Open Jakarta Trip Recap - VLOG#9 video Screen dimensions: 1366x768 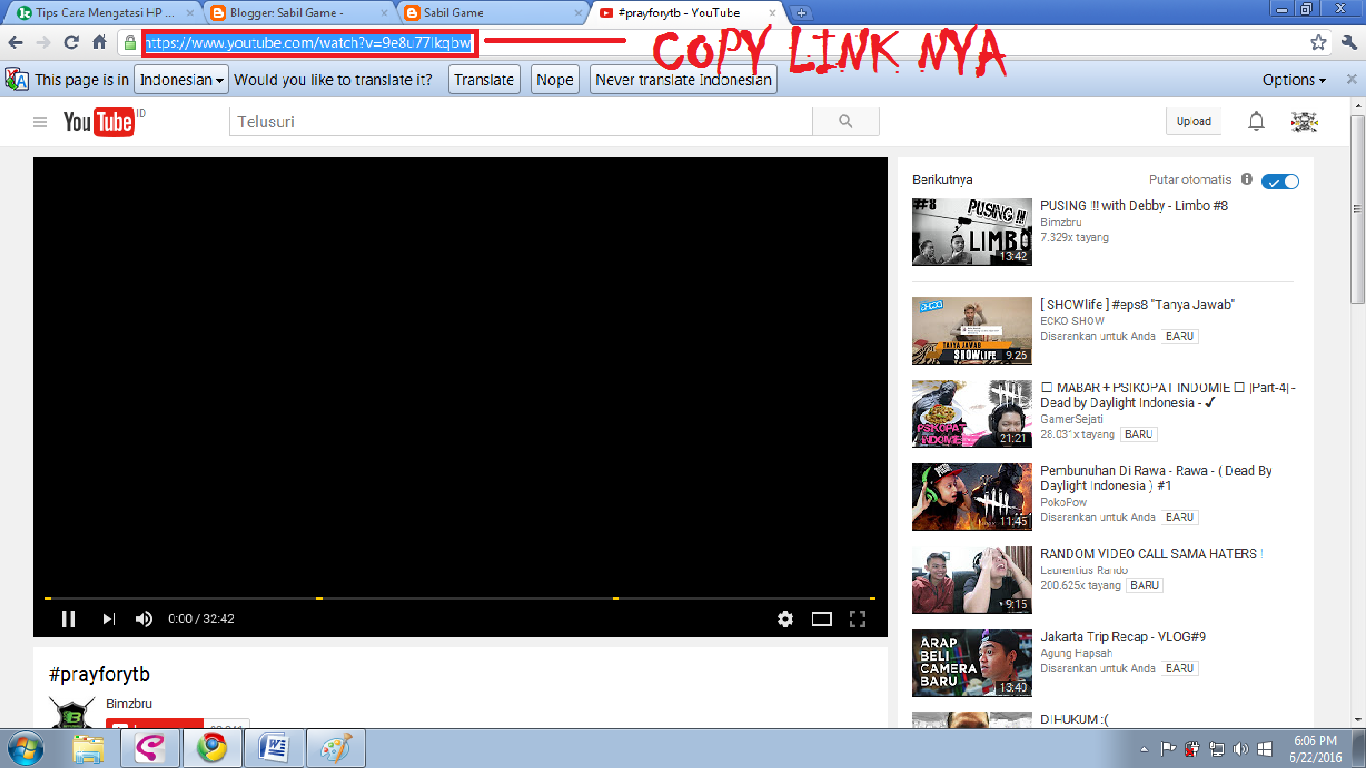(x=1123, y=636)
